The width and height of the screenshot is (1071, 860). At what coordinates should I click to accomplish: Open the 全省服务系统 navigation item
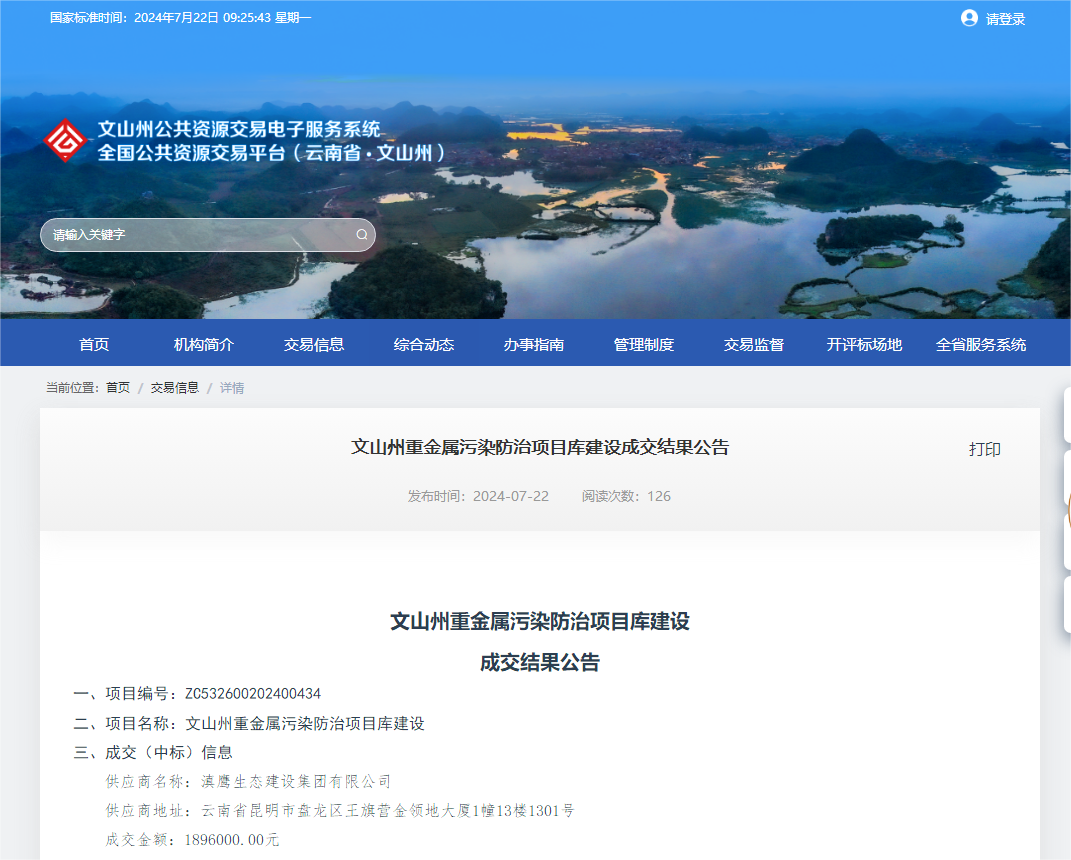pos(981,343)
